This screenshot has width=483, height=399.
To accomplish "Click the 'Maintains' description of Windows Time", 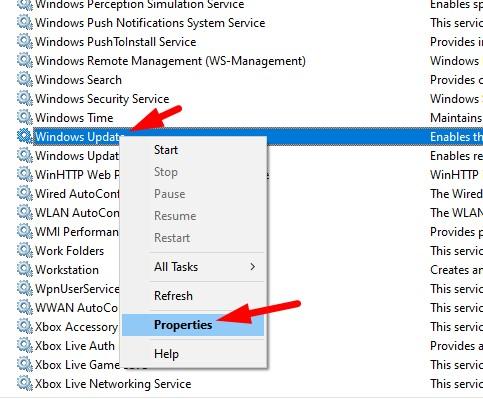I will [x=456, y=118].
